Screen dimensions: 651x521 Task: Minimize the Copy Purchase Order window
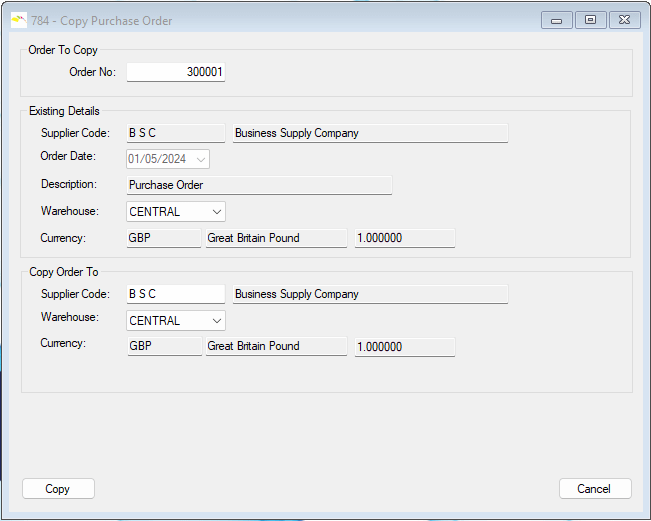(x=556, y=20)
